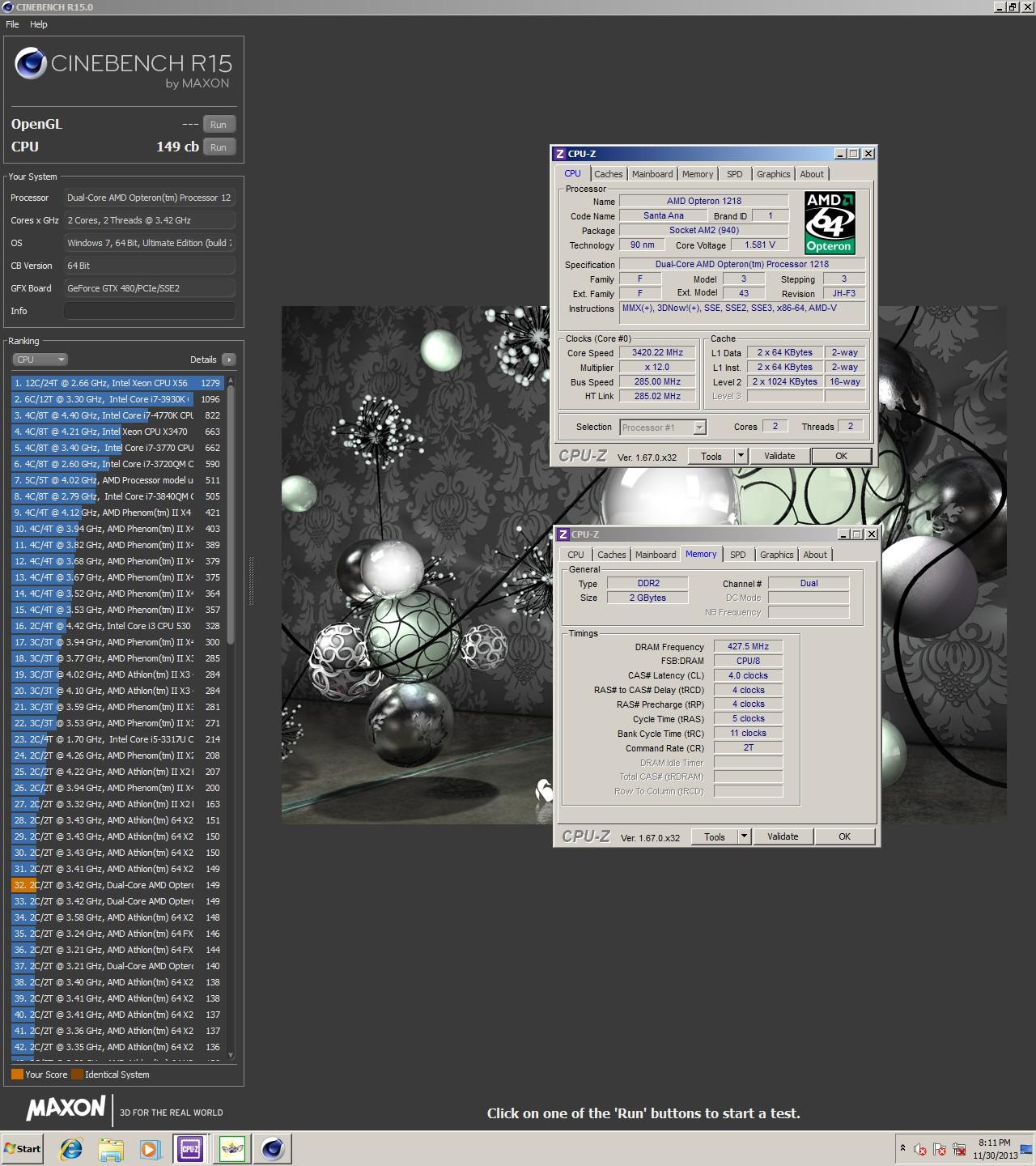
Task: Switch to Graphics tab in upper CPU-Z window
Action: pos(774,174)
